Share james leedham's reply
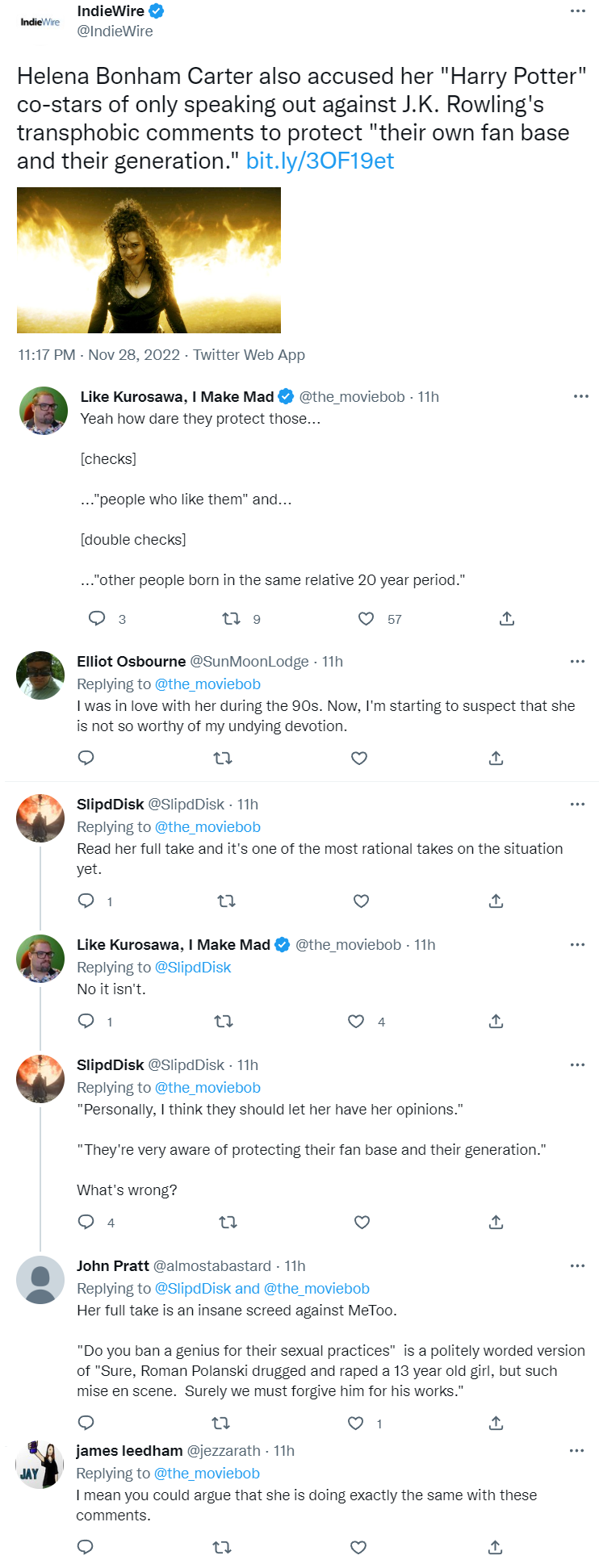This screenshot has width=599, height=1568. (x=496, y=1547)
